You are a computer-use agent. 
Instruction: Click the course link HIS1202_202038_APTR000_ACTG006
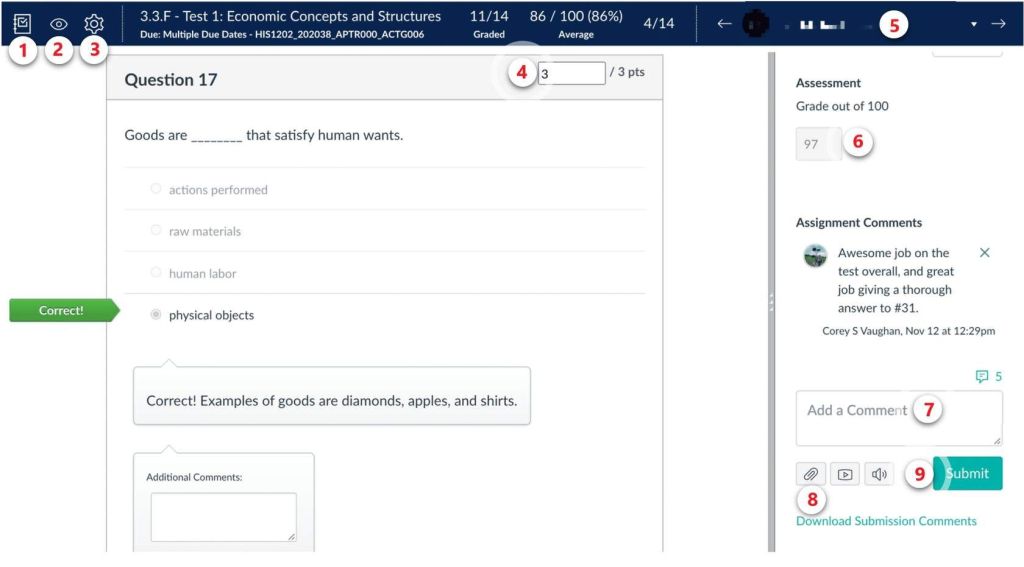[x=339, y=34]
